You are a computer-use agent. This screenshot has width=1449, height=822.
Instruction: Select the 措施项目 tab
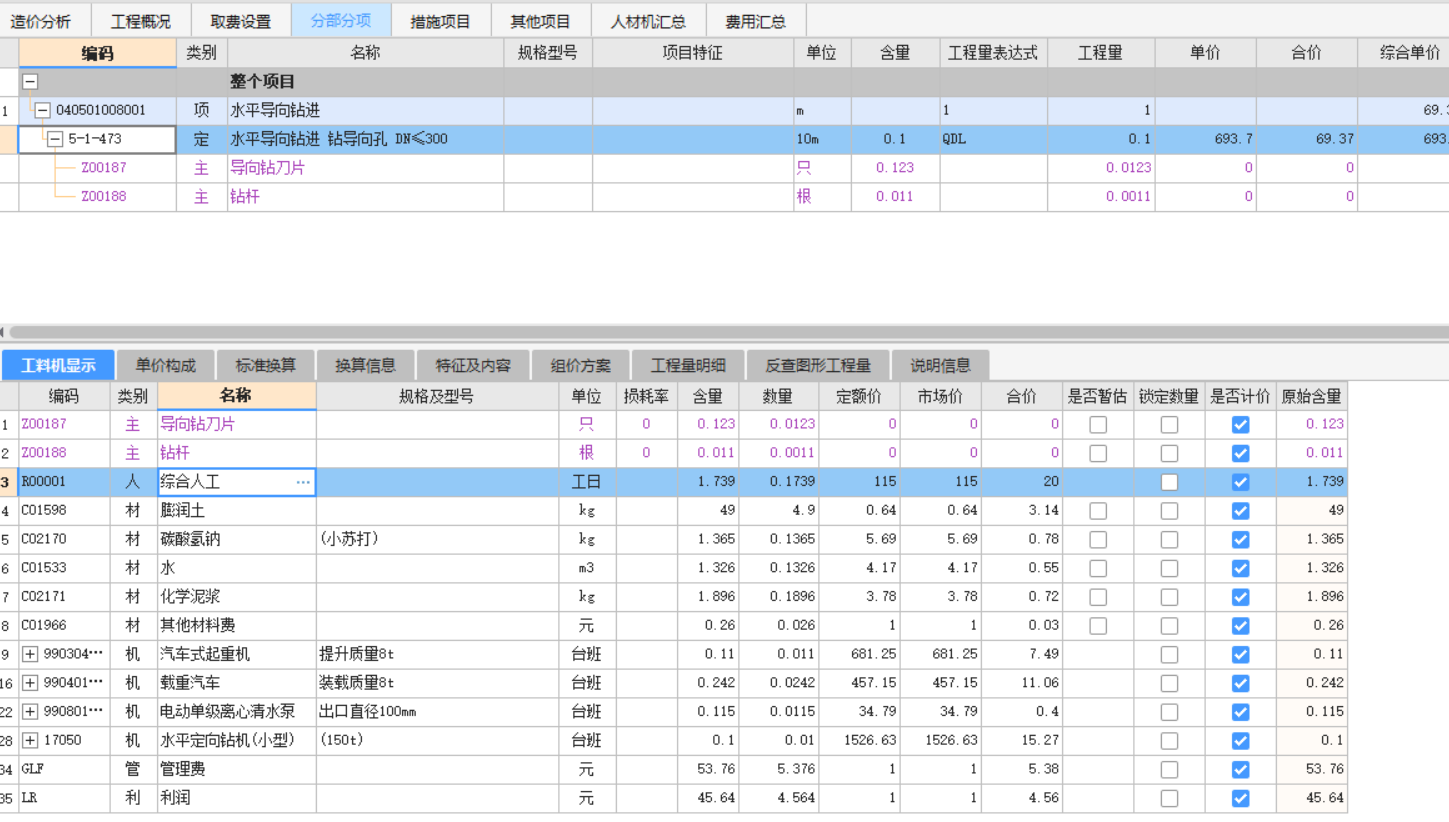(x=440, y=21)
